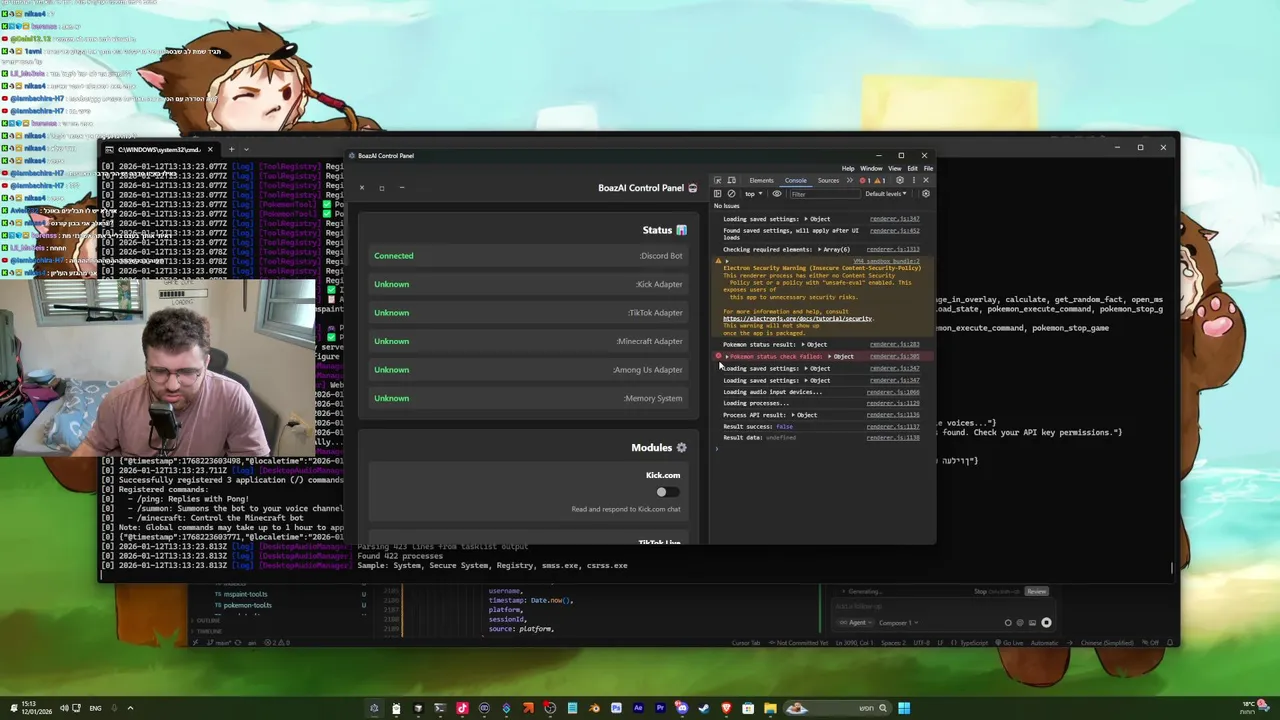Click the console sidebar toggle icon

(x=717, y=194)
